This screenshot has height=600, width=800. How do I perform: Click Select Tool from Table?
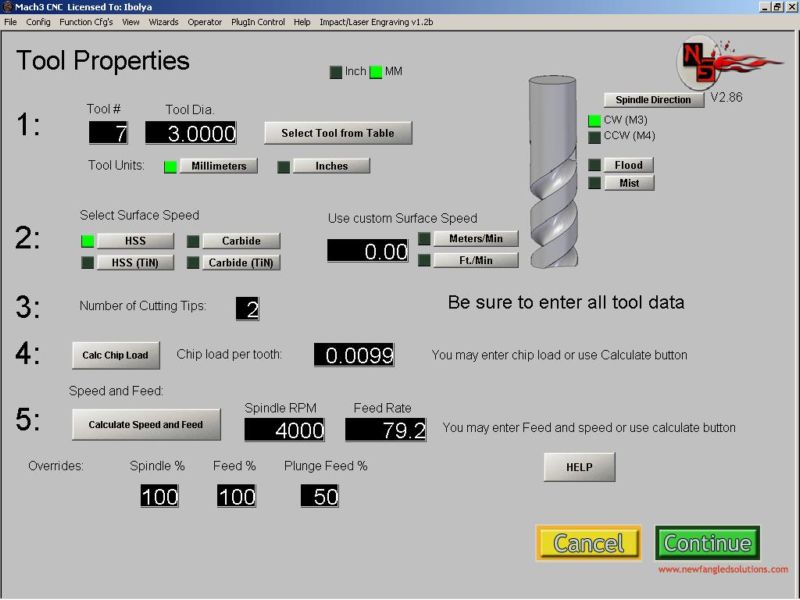338,133
